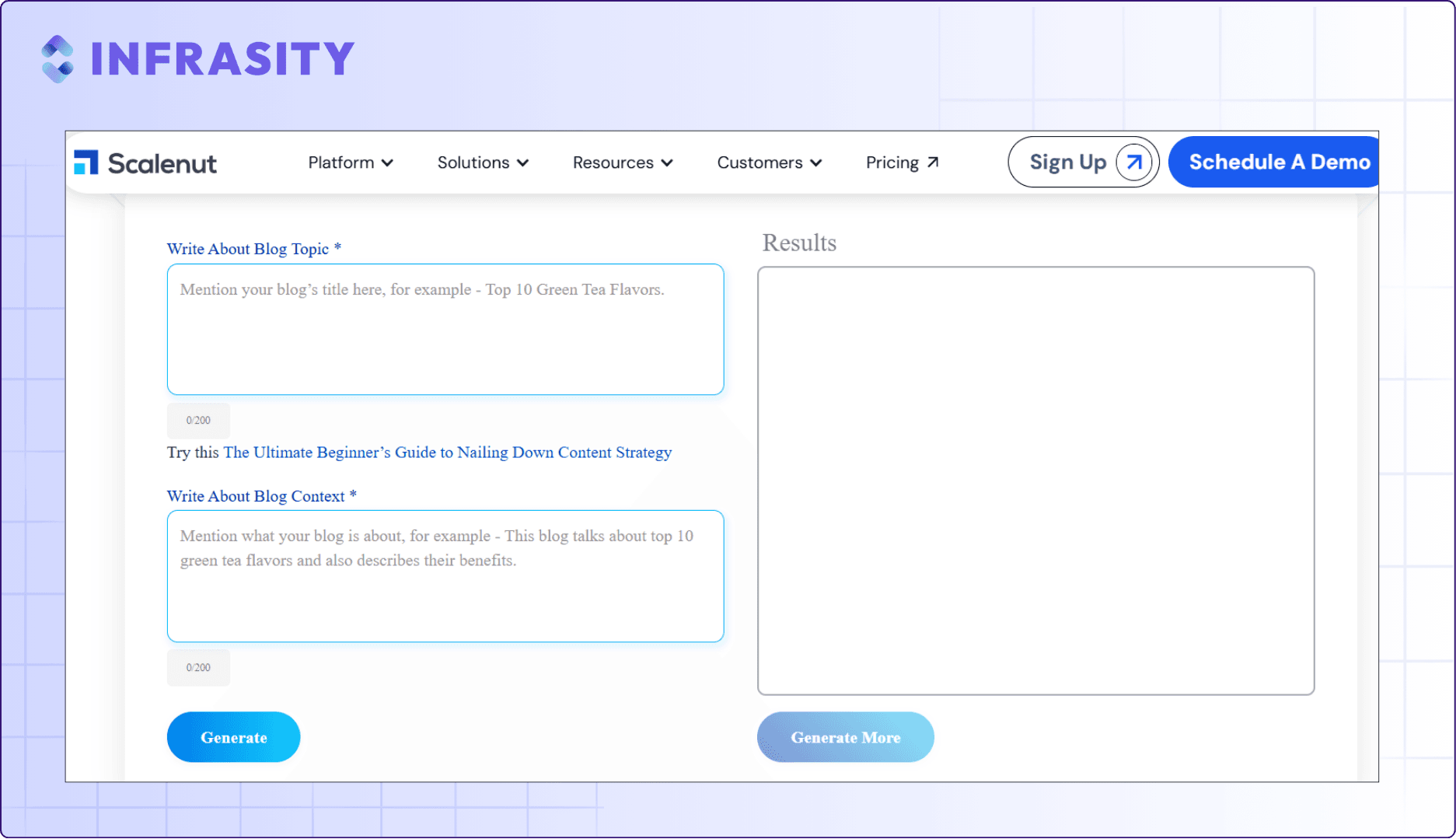1456x839 pixels.
Task: Expand the Resources chevron
Action: 667,163
